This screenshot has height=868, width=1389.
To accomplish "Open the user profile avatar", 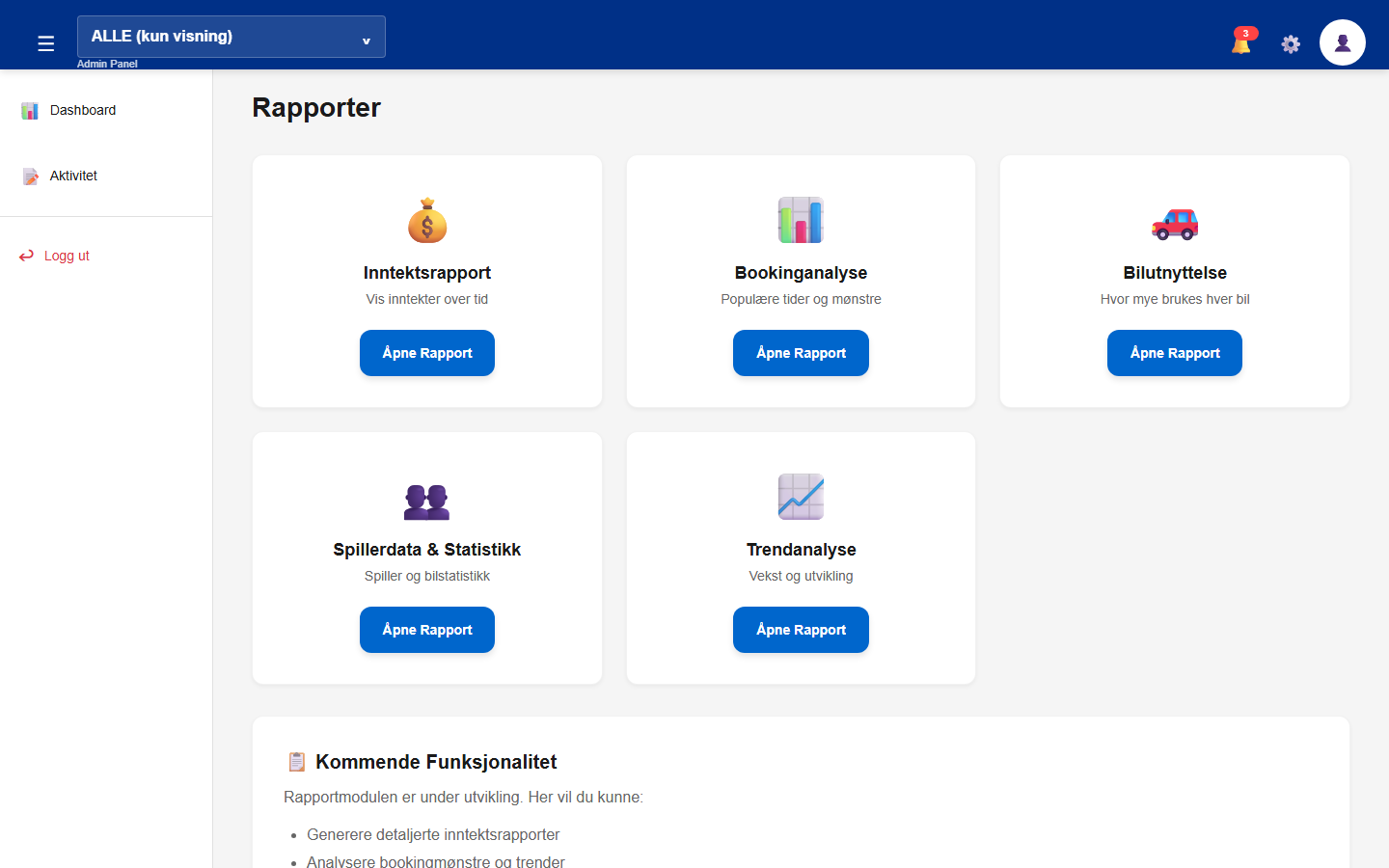I will pyautogui.click(x=1343, y=42).
